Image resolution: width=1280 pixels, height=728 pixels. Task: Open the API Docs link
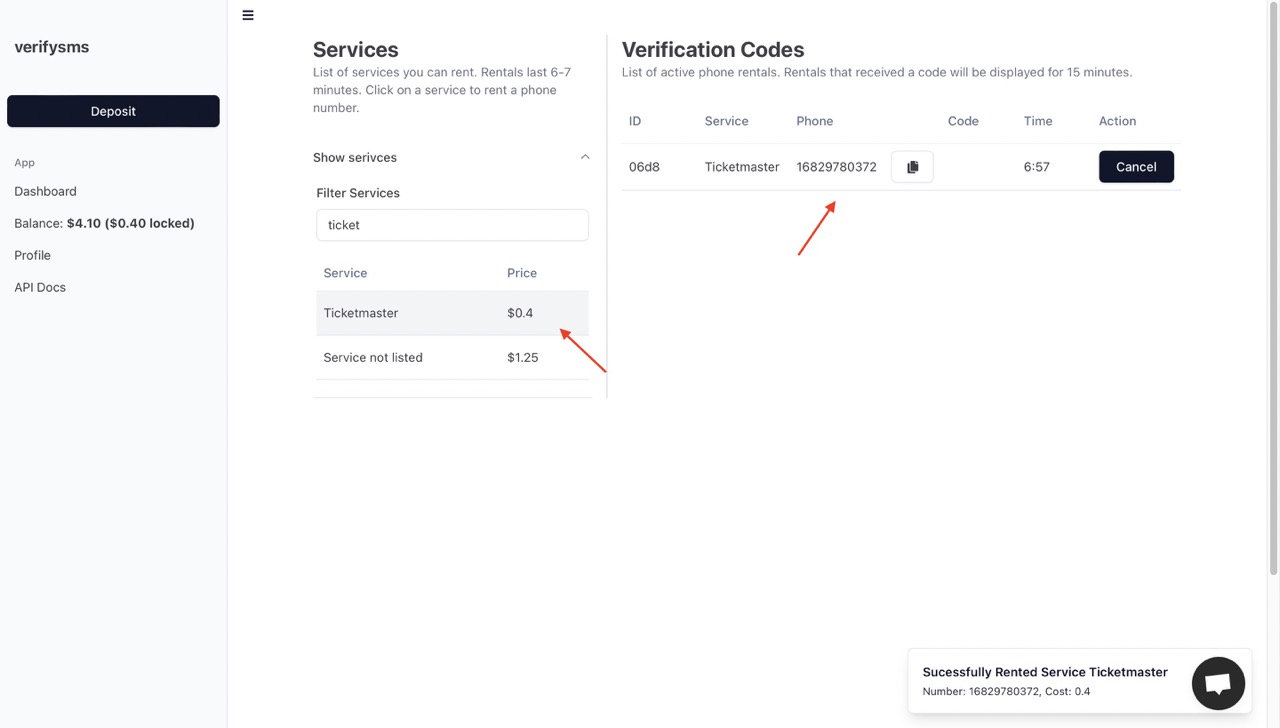[40, 287]
